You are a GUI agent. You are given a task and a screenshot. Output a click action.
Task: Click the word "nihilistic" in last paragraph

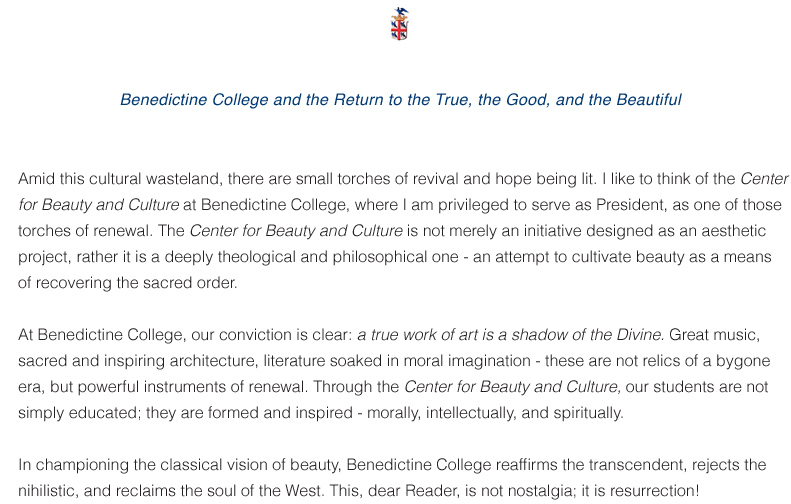click(53, 491)
